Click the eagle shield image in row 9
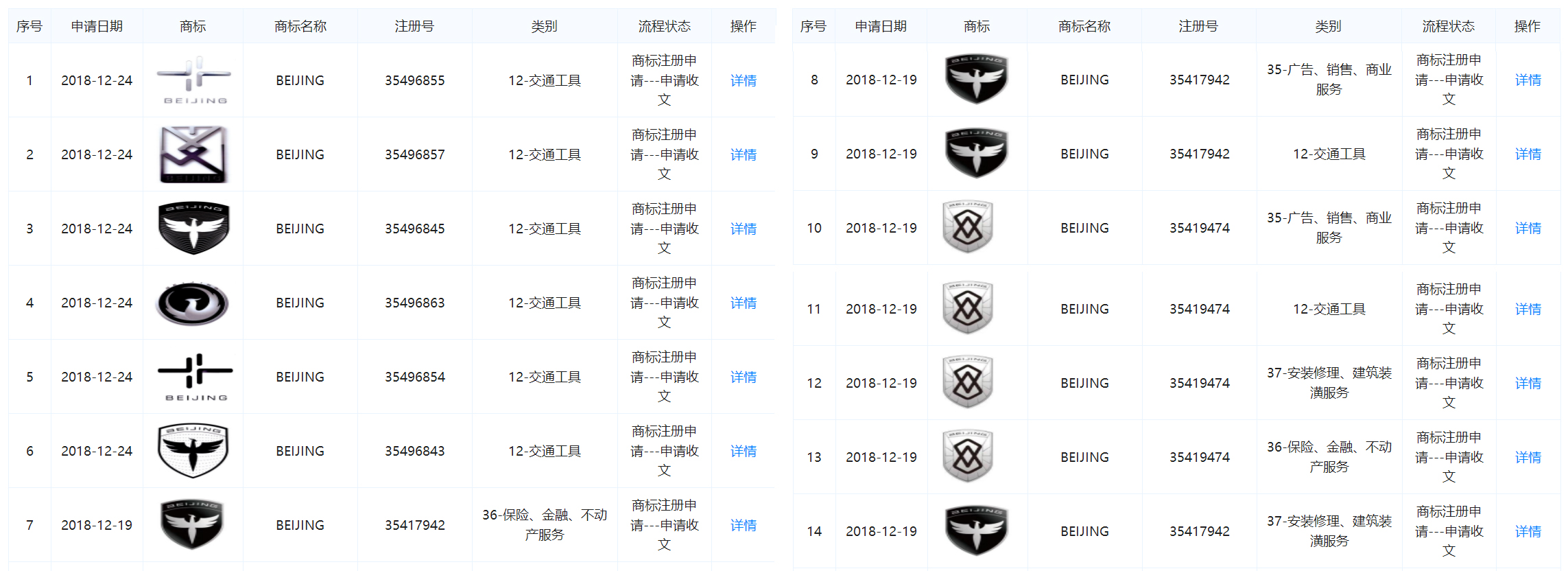The image size is (1568, 571). pos(976,153)
